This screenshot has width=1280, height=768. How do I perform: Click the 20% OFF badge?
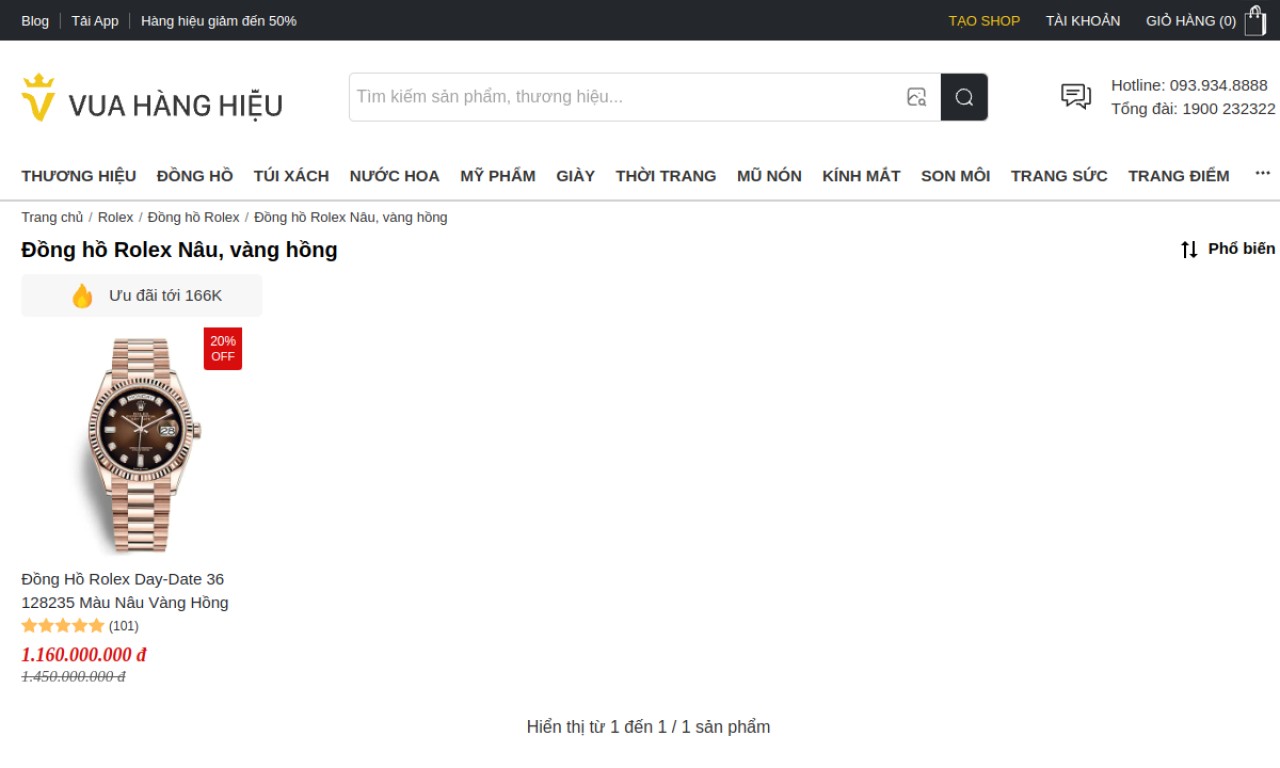click(223, 349)
